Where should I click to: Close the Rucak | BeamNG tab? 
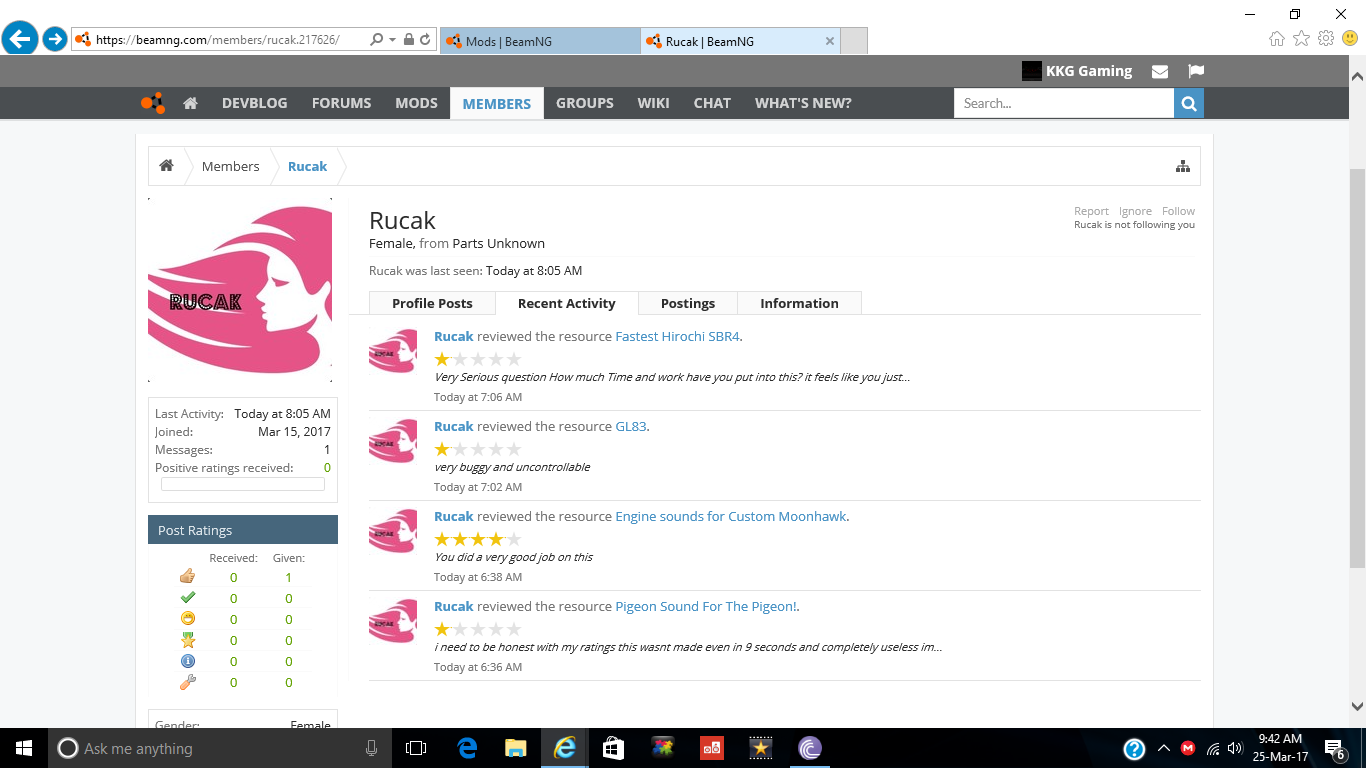coord(829,41)
